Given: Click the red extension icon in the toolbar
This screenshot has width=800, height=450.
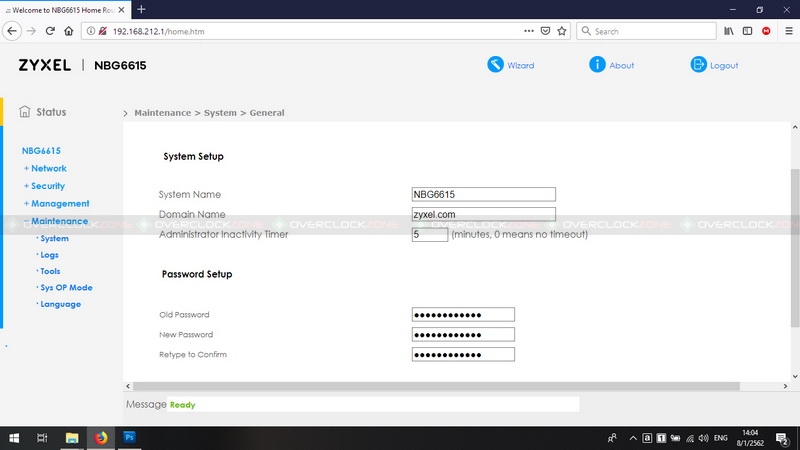Looking at the screenshot, I should [766, 31].
